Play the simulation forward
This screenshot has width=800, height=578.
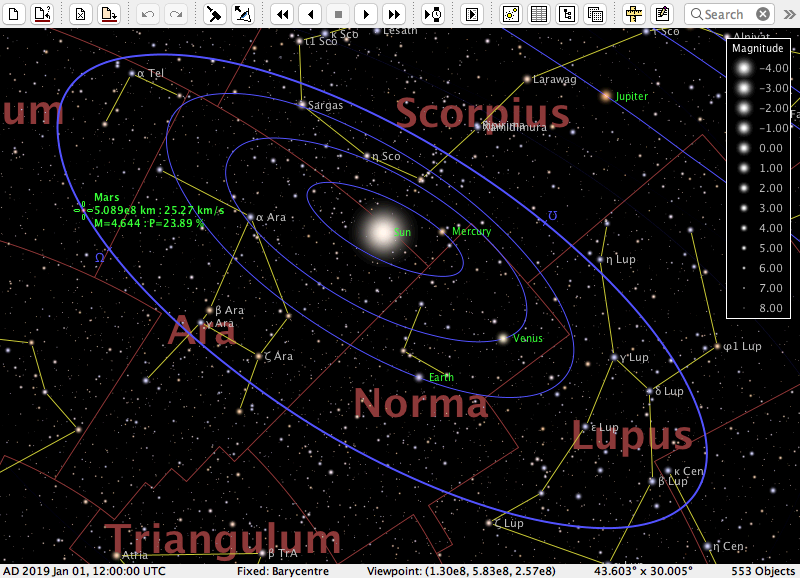click(x=367, y=13)
